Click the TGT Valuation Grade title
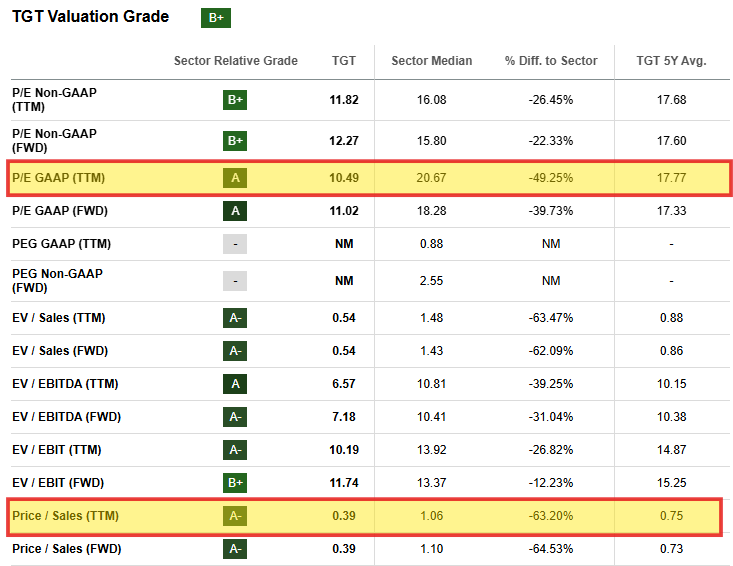The image size is (733, 566). [x=90, y=16]
